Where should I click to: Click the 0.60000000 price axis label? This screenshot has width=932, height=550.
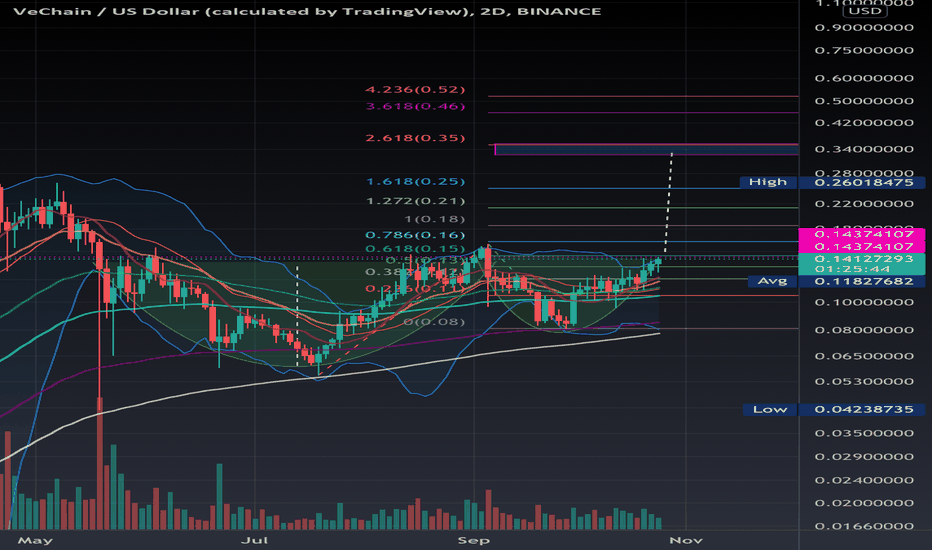(x=864, y=78)
